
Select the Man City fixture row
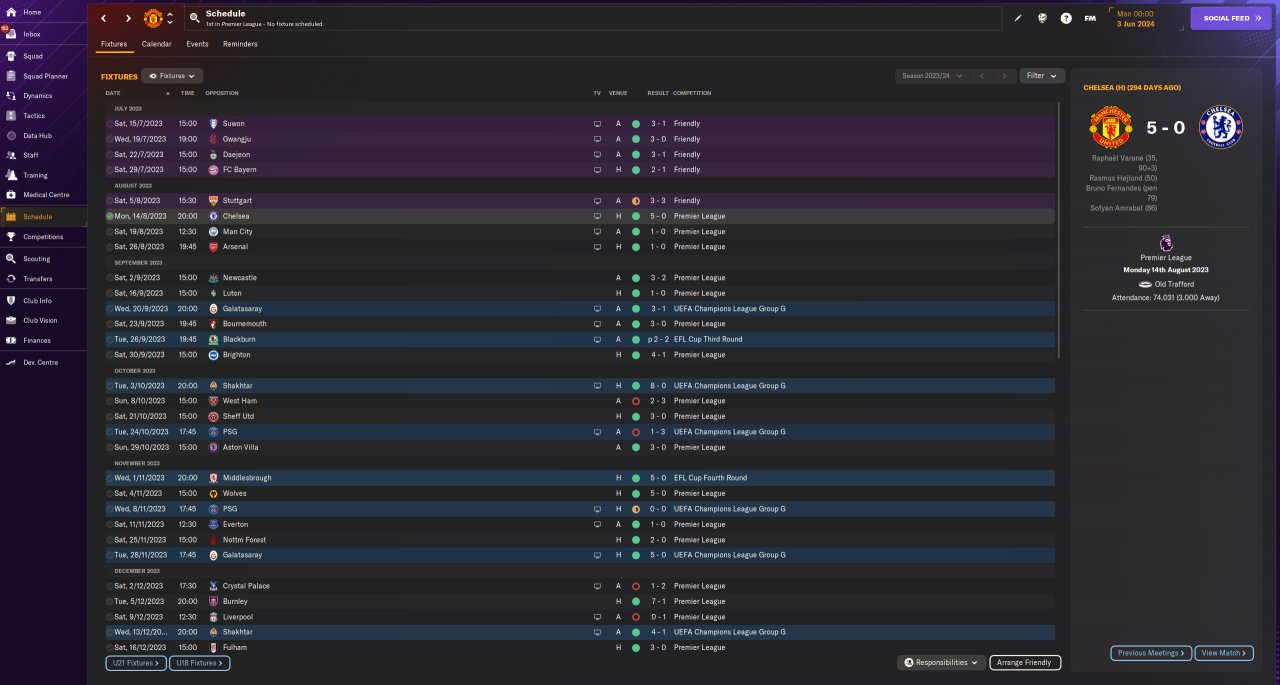[579, 231]
